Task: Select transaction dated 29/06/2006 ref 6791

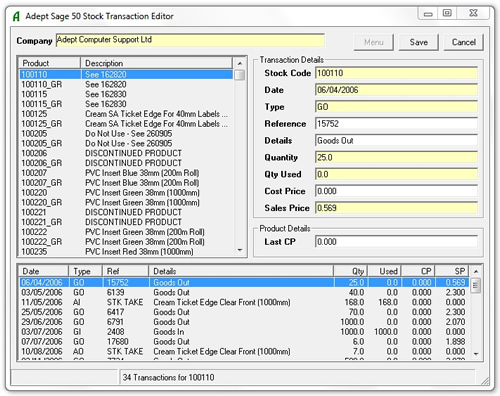Action: 244,322
